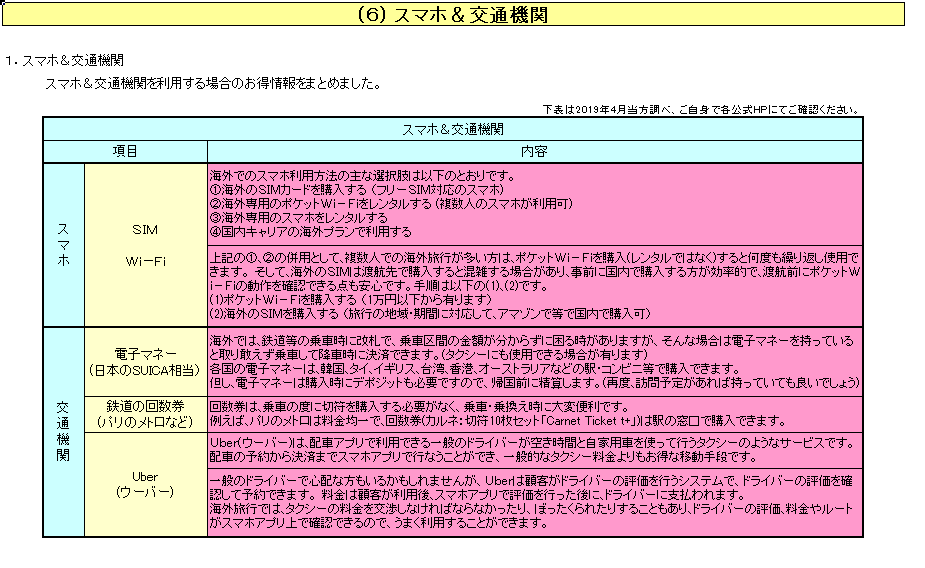Click the 内容 column header
The width and height of the screenshot is (925, 568).
coord(534,152)
